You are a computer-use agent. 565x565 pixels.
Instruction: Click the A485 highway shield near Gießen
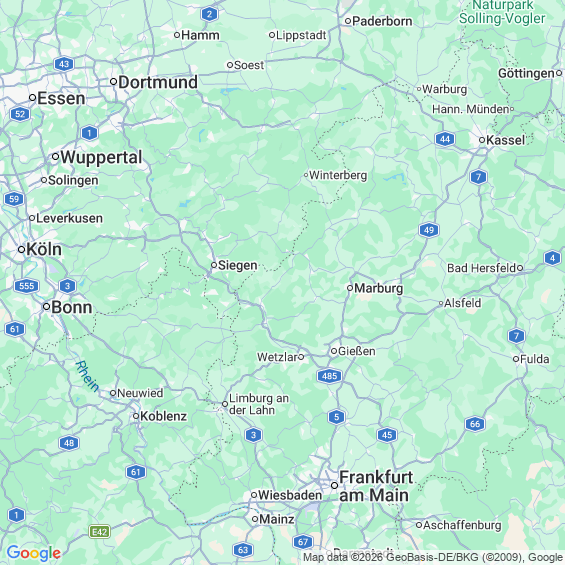329,376
